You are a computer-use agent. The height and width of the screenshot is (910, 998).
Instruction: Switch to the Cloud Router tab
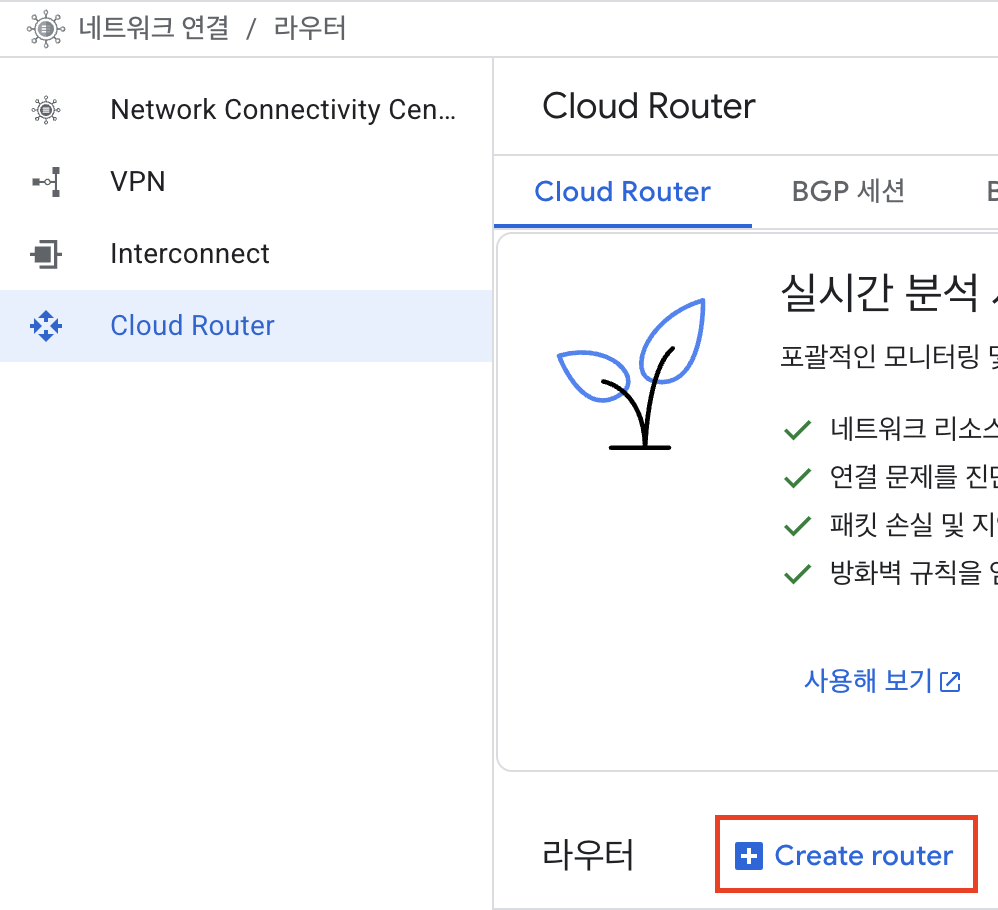[622, 192]
